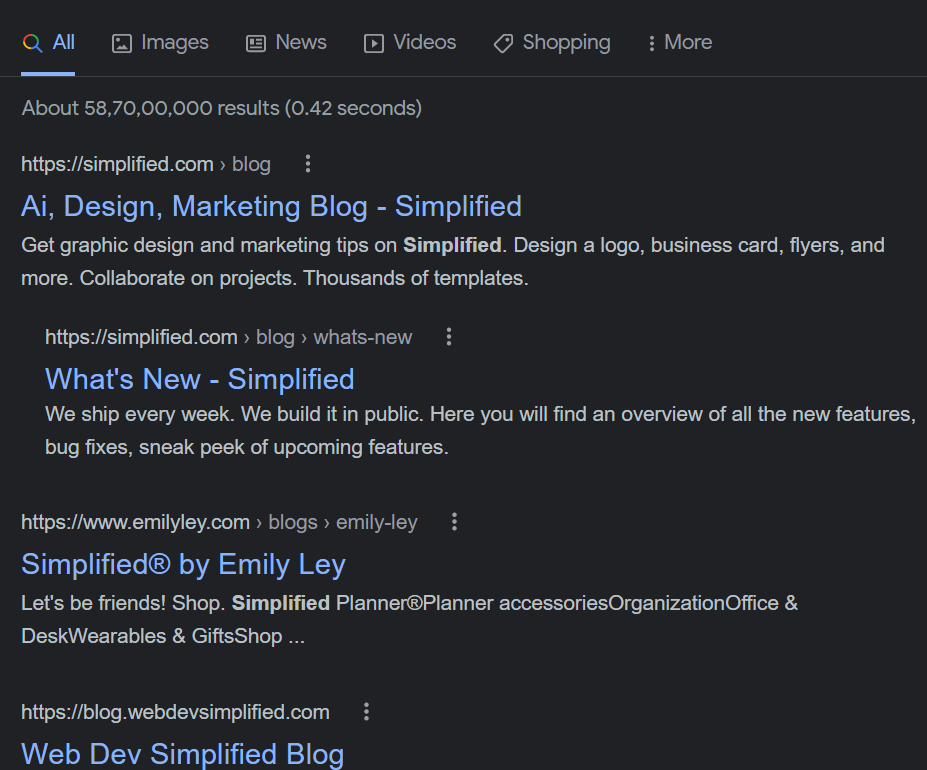Viewport: 927px width, 770px height.
Task: Click the https://blog.webdevsimplified.com URL
Action: tap(176, 712)
